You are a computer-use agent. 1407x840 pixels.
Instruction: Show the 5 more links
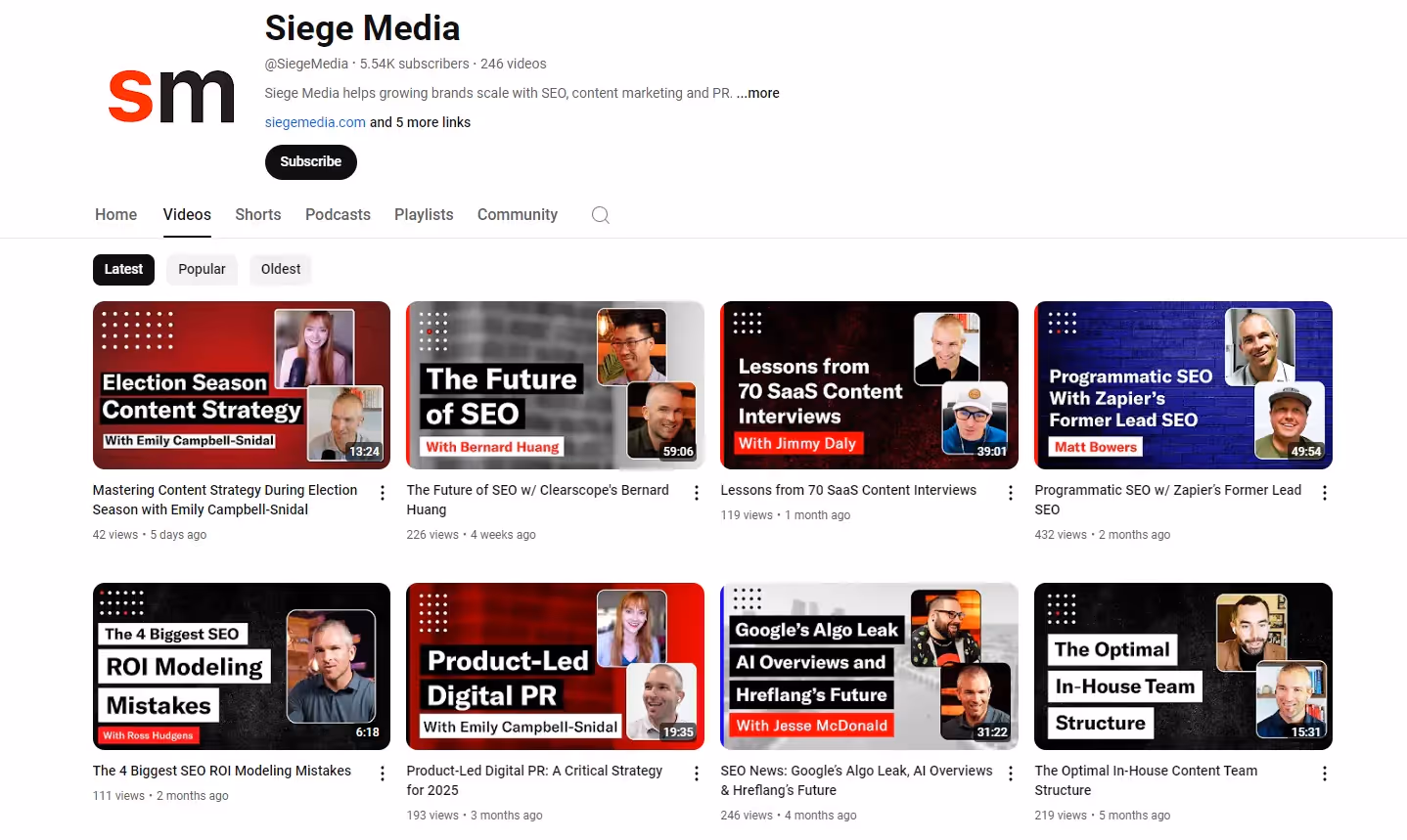420,123
